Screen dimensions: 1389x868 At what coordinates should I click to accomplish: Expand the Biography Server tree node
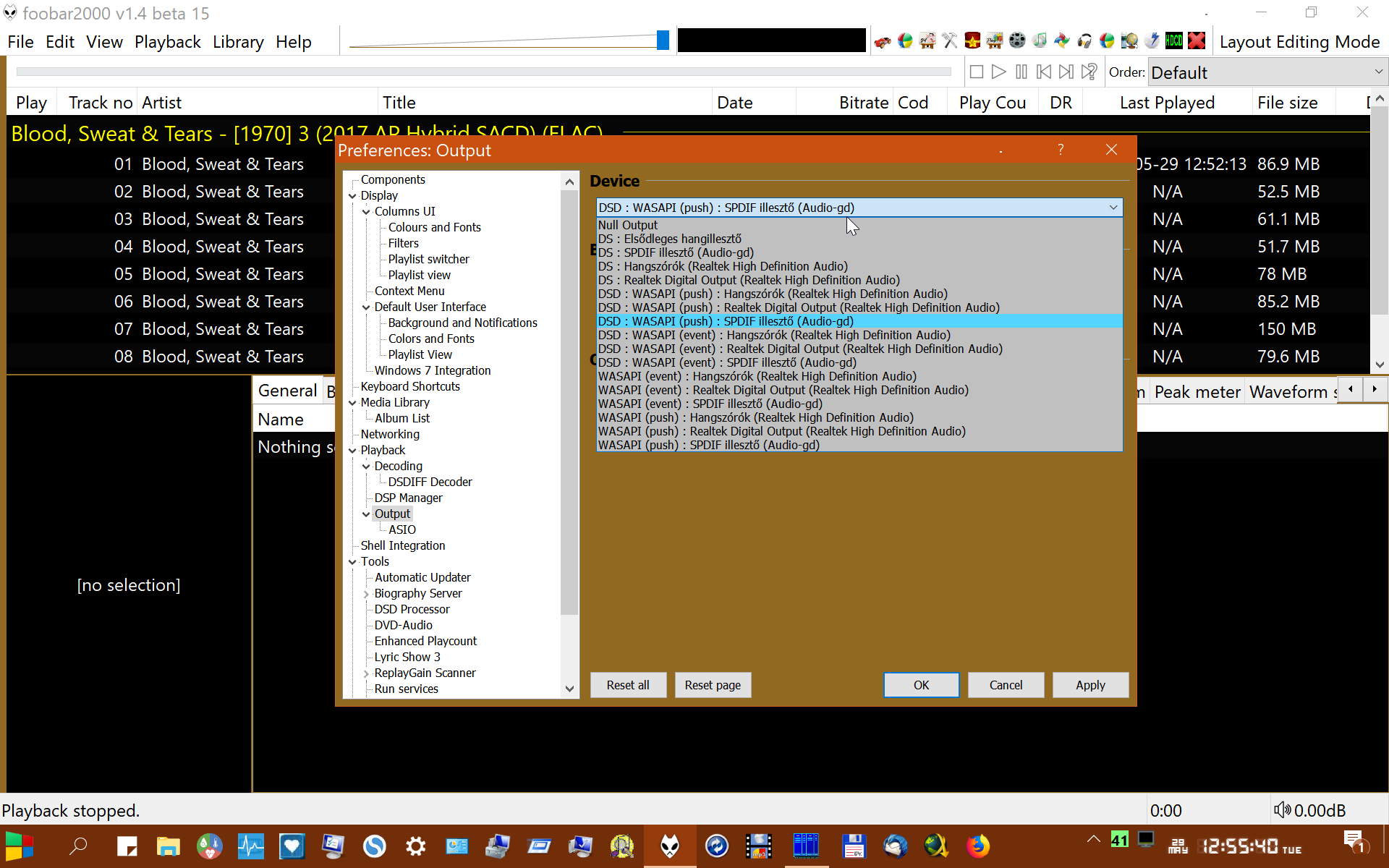click(x=366, y=593)
